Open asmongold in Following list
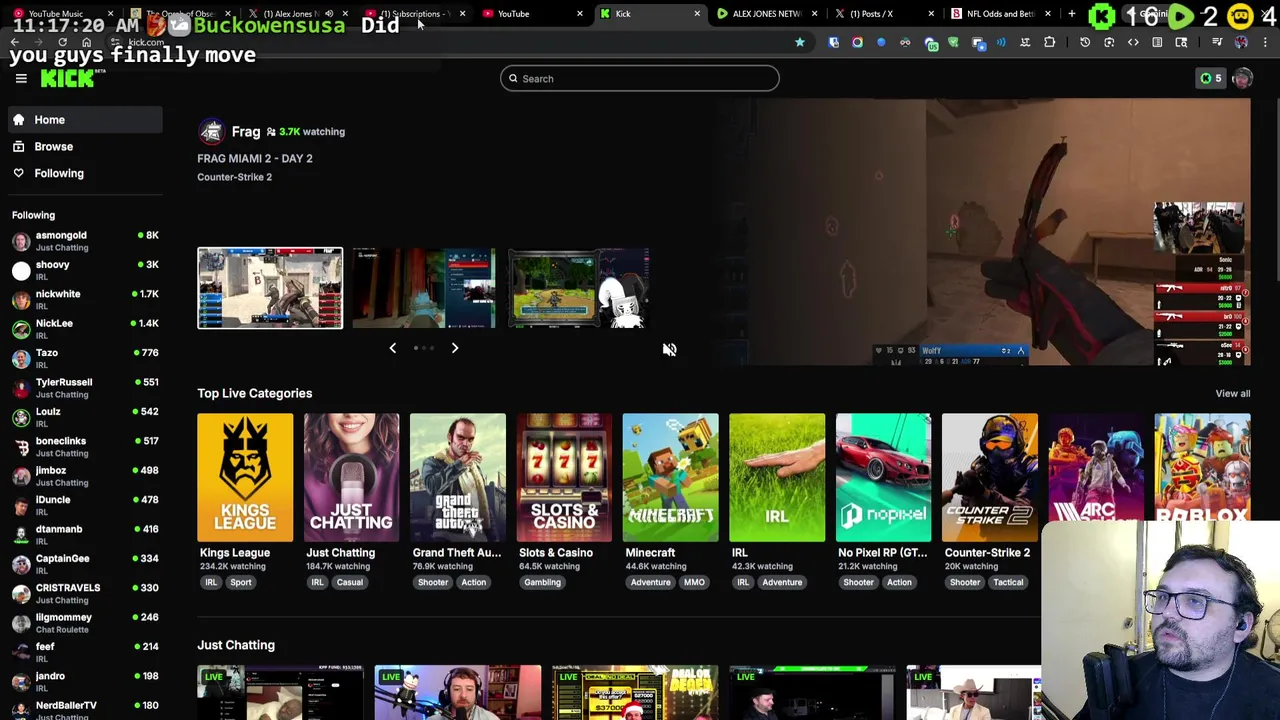The image size is (1280, 720). pyautogui.click(x=85, y=241)
